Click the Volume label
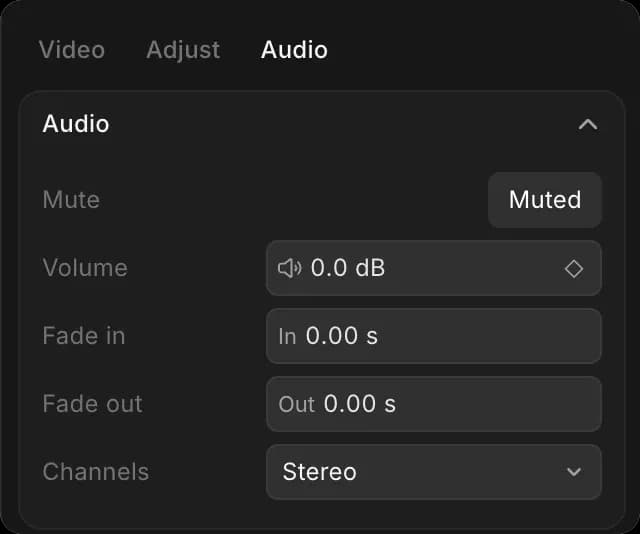 (85, 268)
